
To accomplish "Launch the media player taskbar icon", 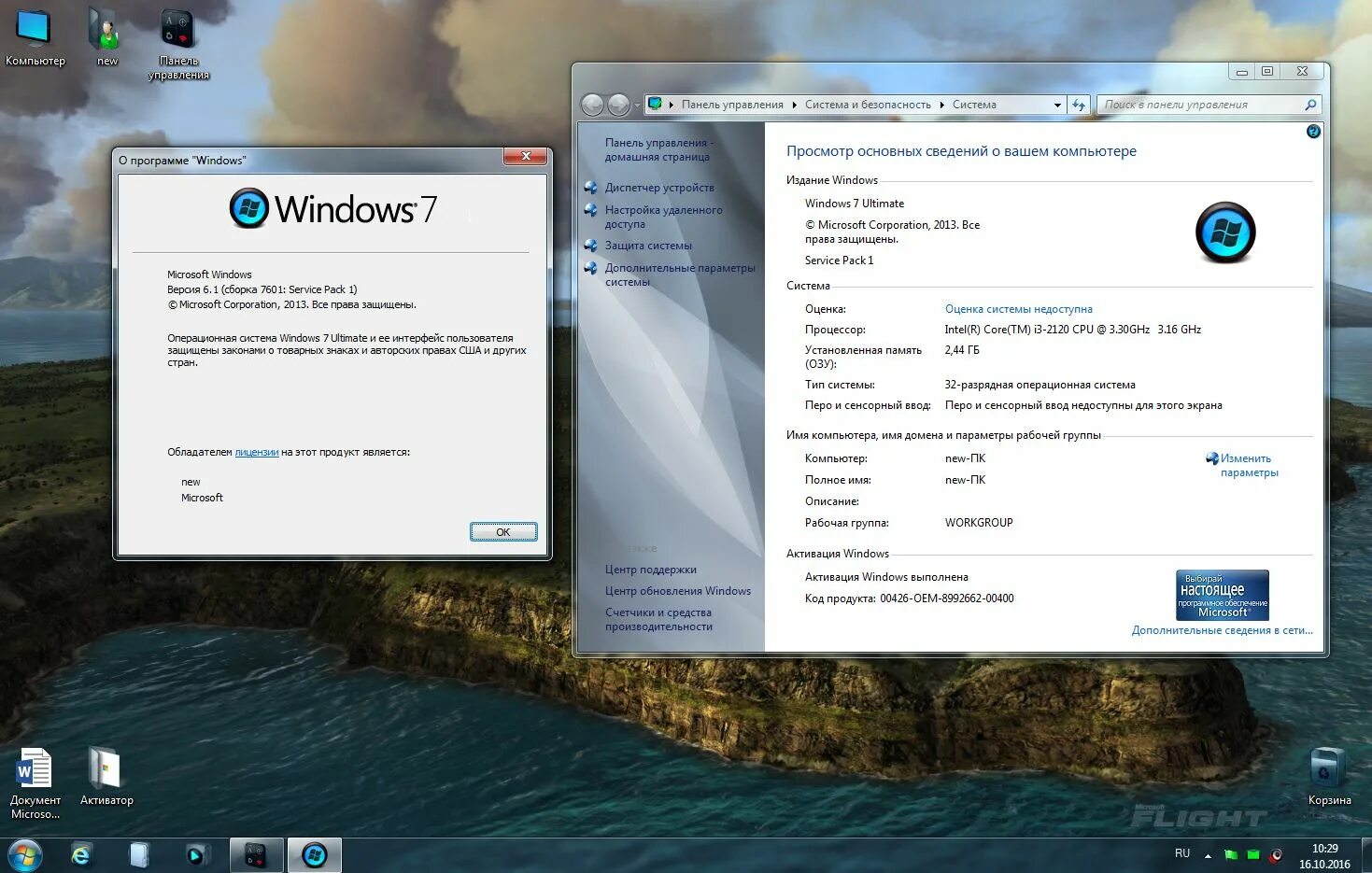I will tap(197, 854).
